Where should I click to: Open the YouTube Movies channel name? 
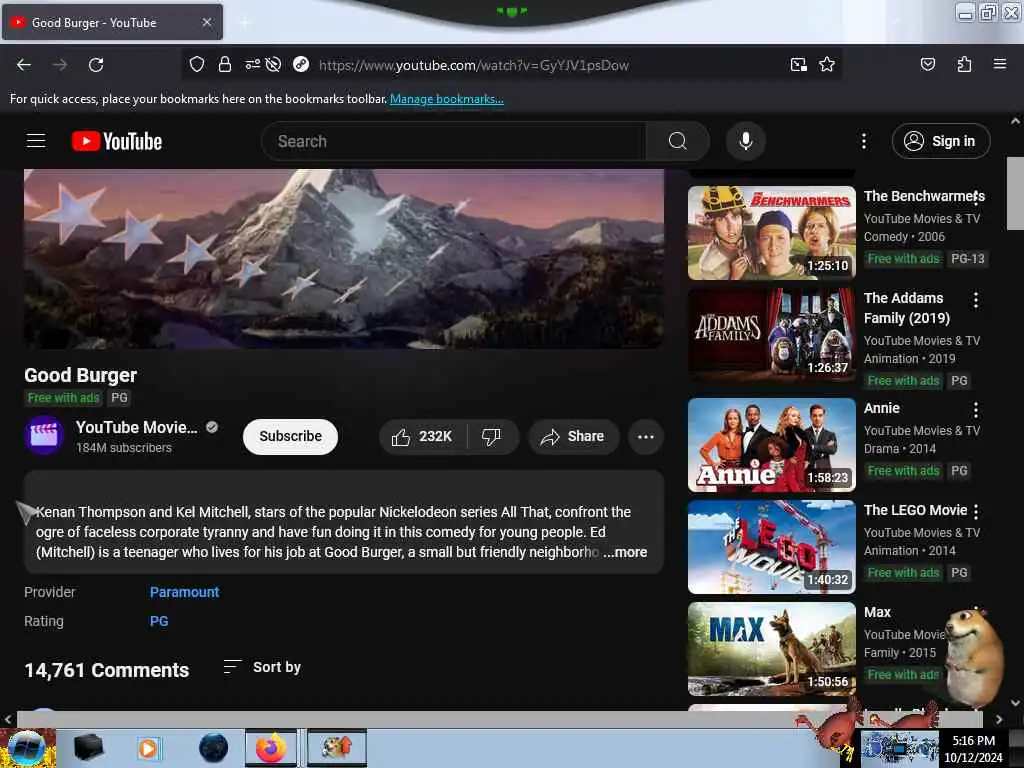tap(136, 427)
